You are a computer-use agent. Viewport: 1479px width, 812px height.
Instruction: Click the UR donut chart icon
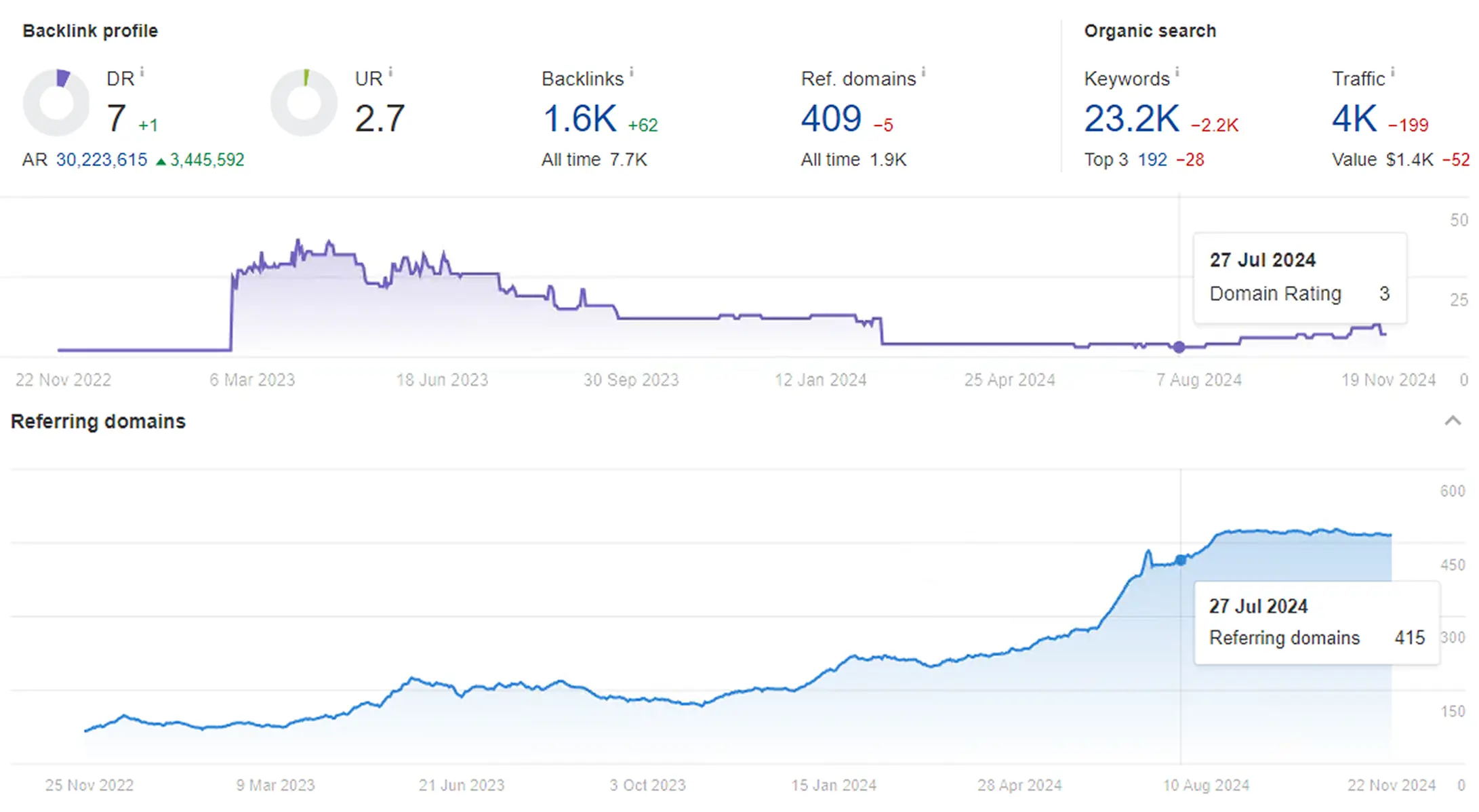pos(304,102)
